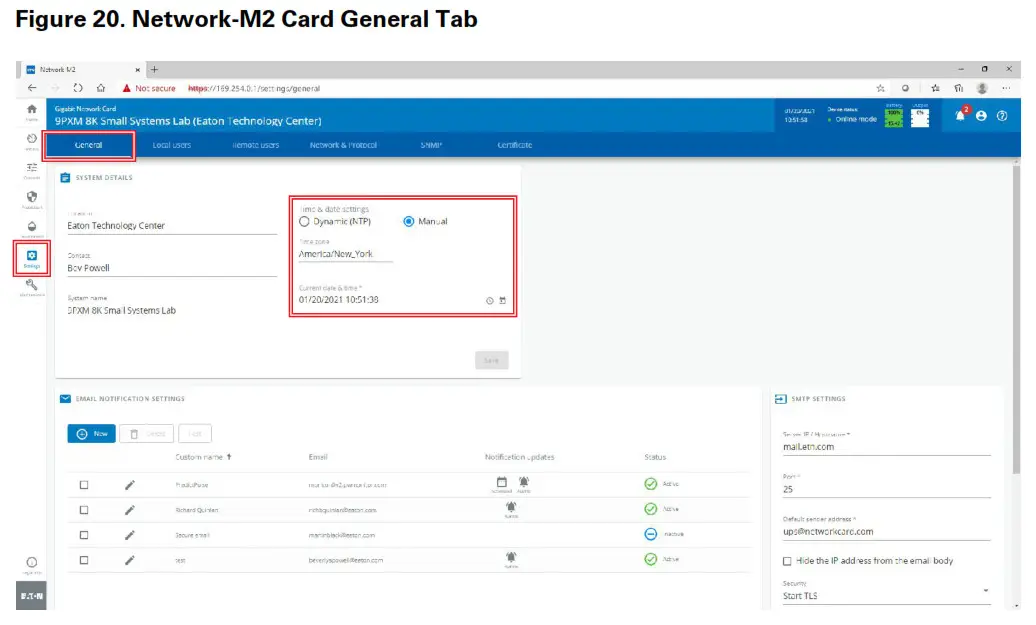Click the green battery status indicator
Image resolution: width=1036 pixels, height=625 pixels.
(x=894, y=118)
